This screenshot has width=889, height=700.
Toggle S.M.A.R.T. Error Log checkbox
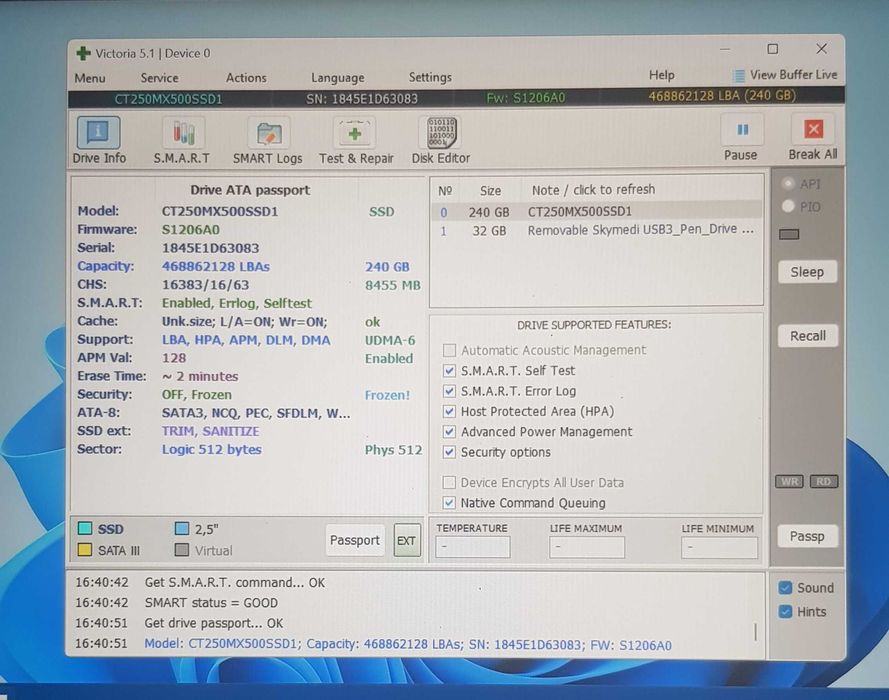(x=449, y=391)
